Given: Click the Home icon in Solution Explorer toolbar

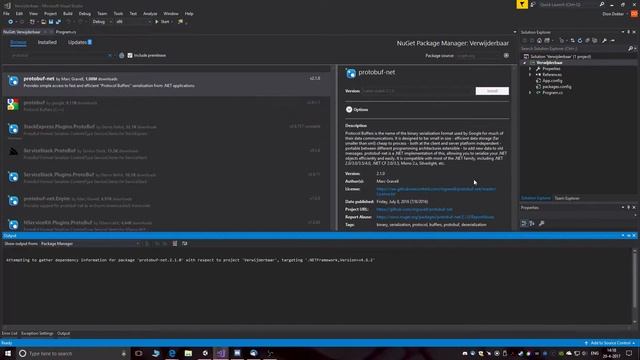Looking at the screenshot, I should 539,40.
